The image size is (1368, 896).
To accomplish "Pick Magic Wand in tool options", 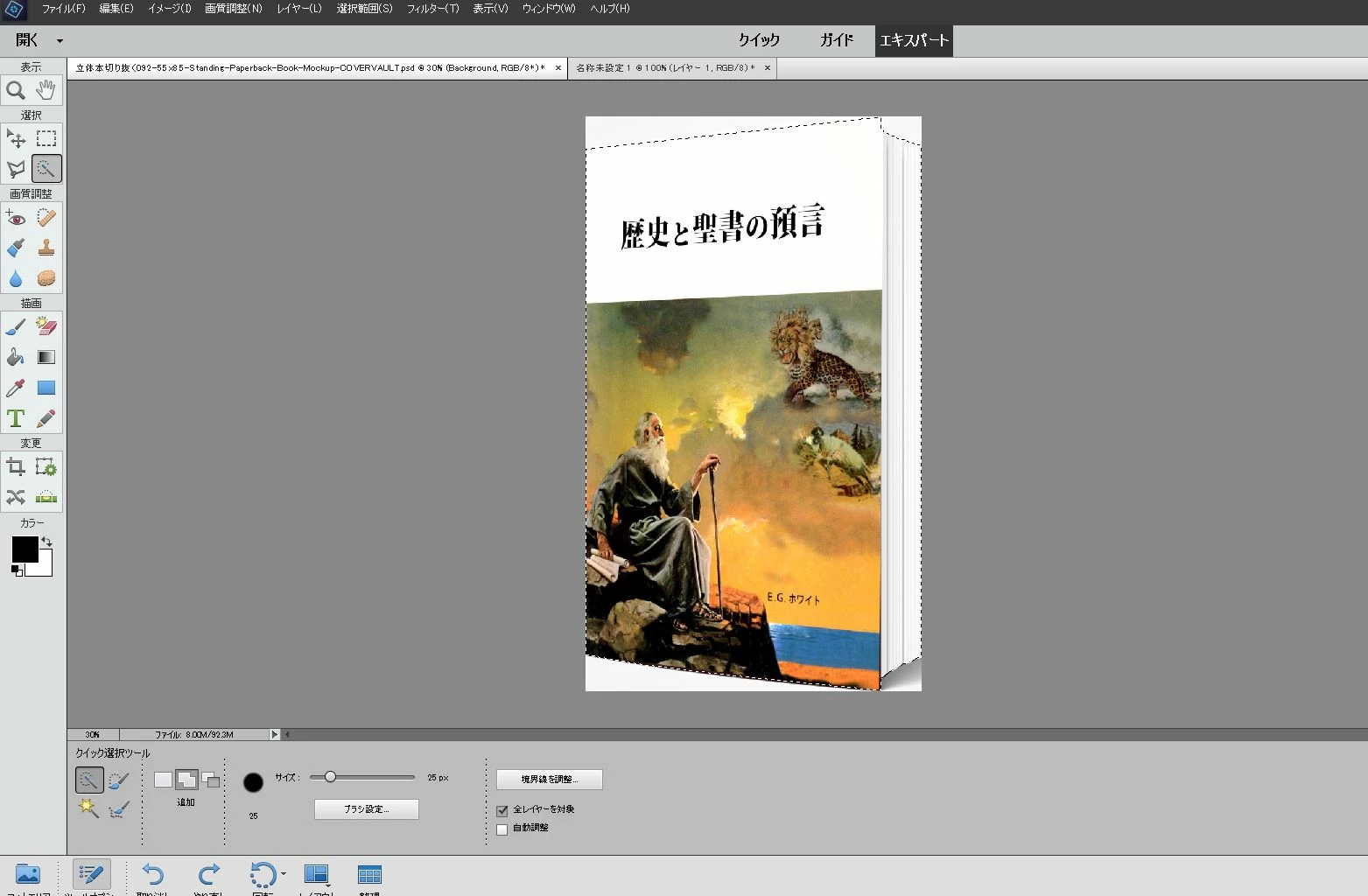I will click(x=89, y=808).
